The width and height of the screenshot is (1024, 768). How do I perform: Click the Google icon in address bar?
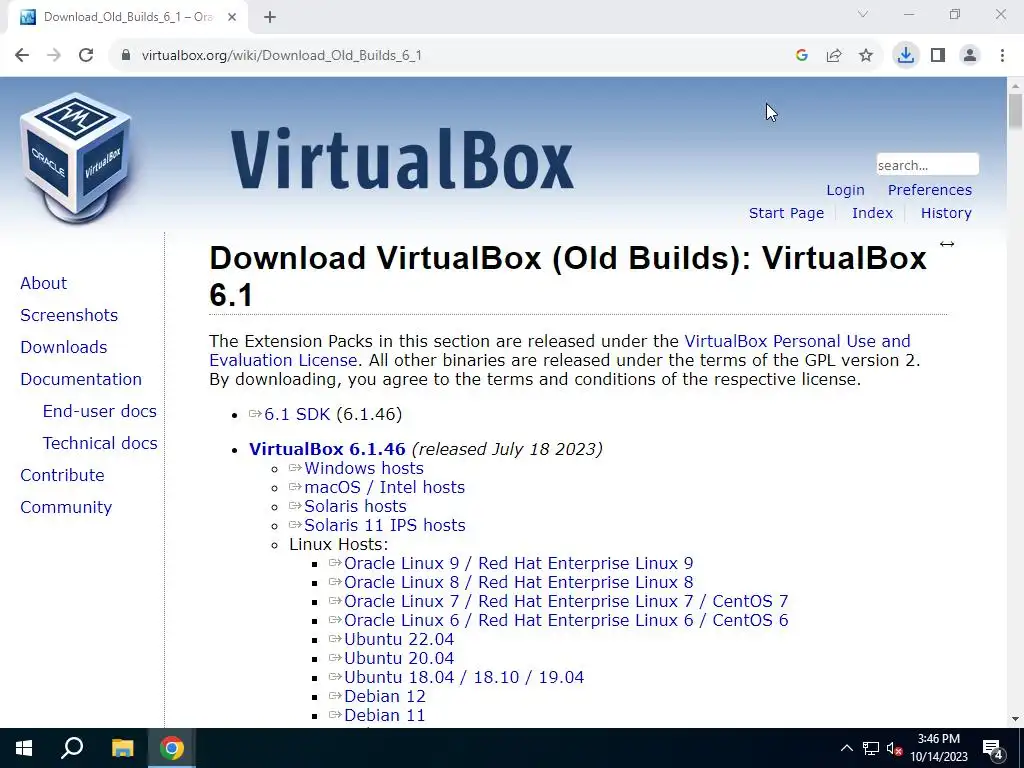point(802,56)
